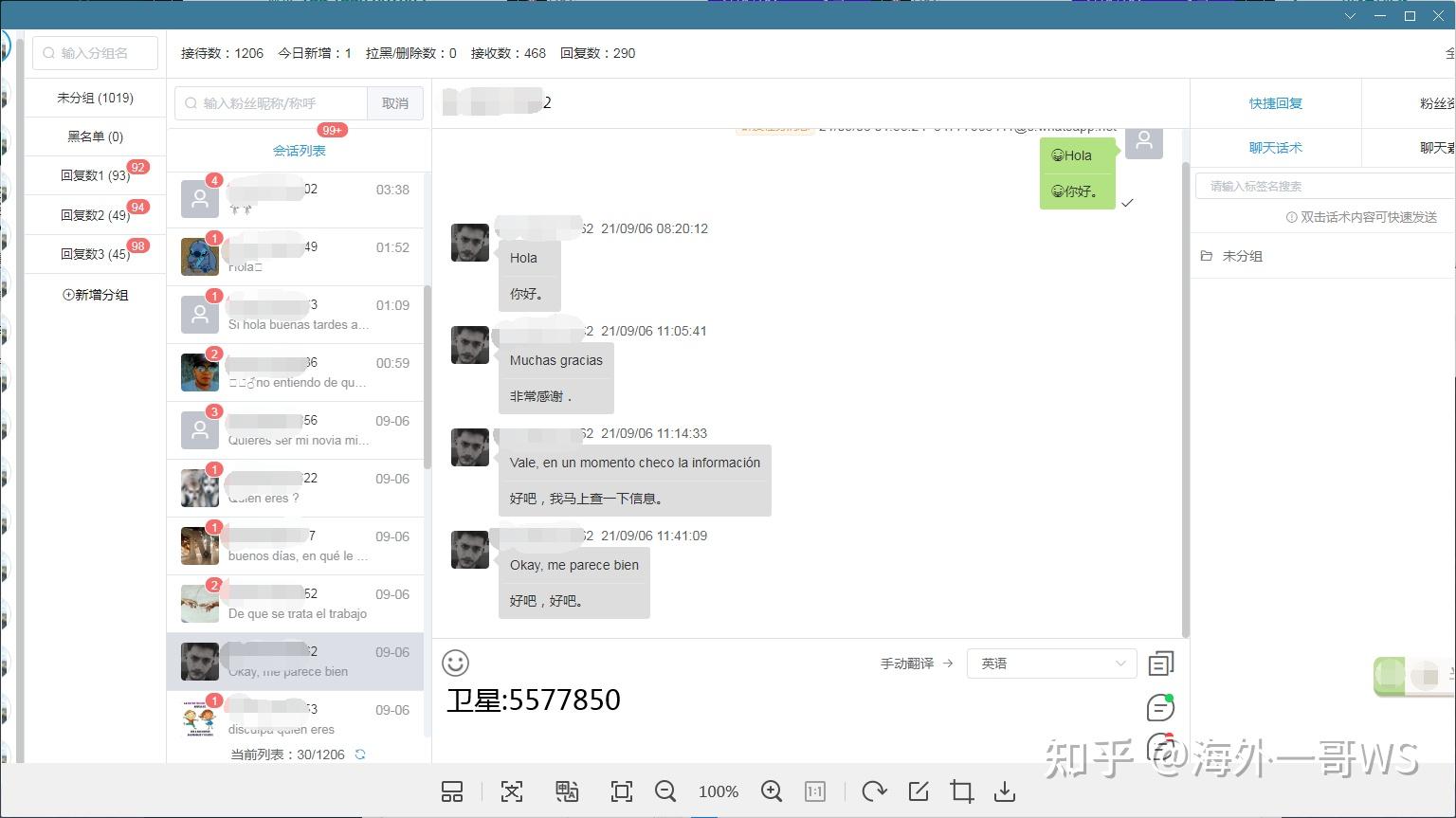The width and height of the screenshot is (1456, 818).
Task: Open conversation 'no entiendo de qu...'
Action: click(x=295, y=373)
